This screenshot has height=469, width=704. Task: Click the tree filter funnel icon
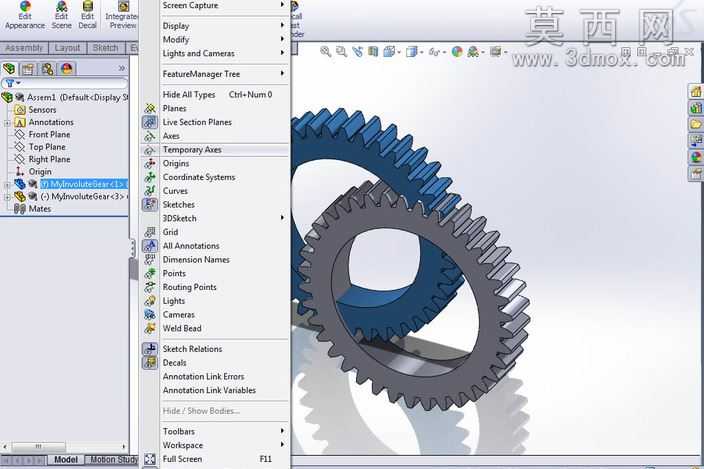coord(10,83)
